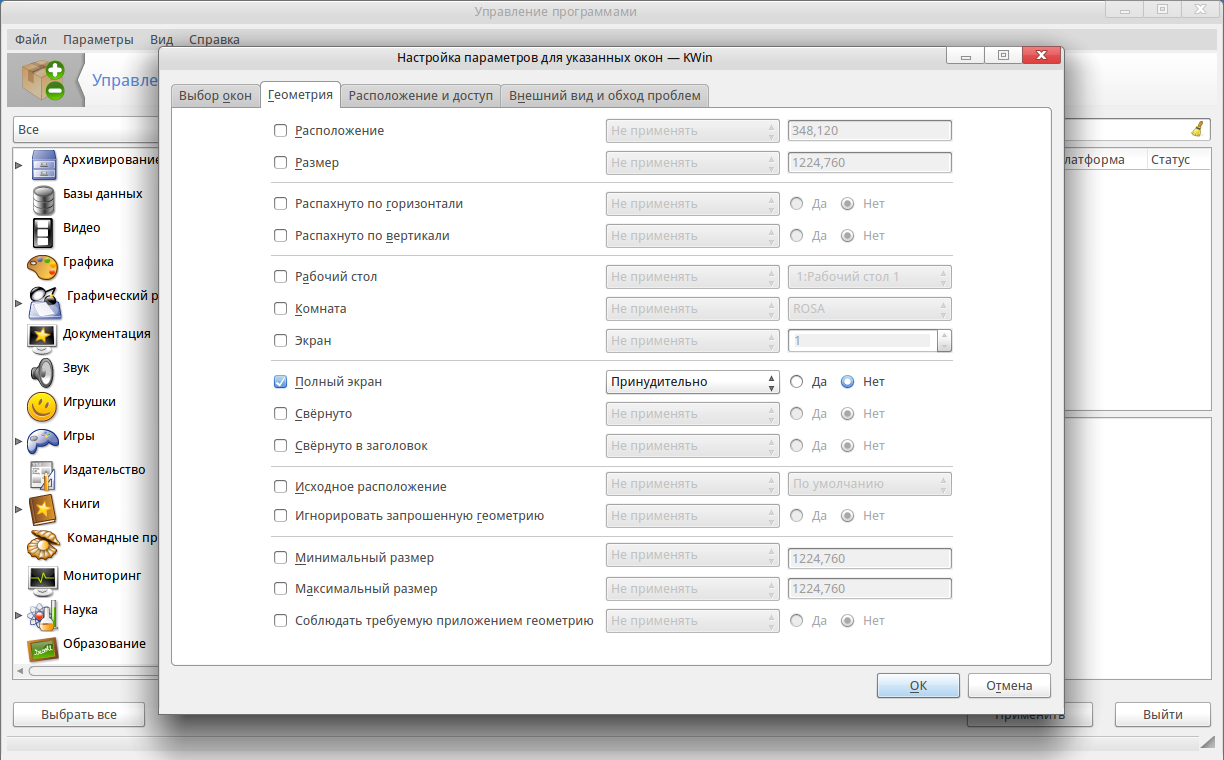The image size is (1224, 760).
Task: Uncheck the Полный экран checkbox
Action: [x=281, y=382]
